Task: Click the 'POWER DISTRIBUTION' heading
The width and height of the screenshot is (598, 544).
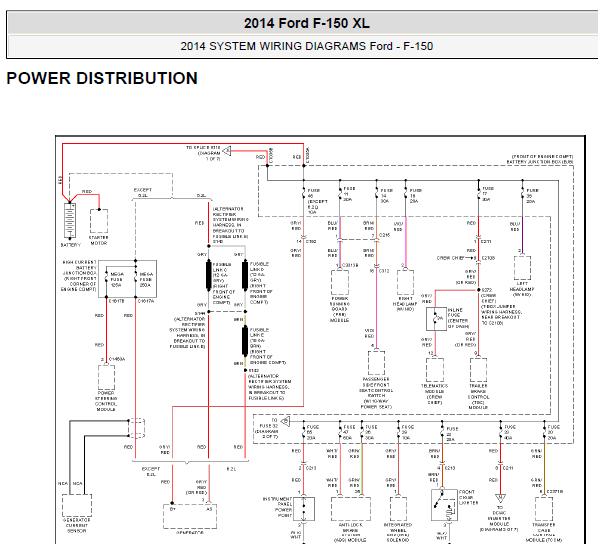Action: pyautogui.click(x=102, y=78)
